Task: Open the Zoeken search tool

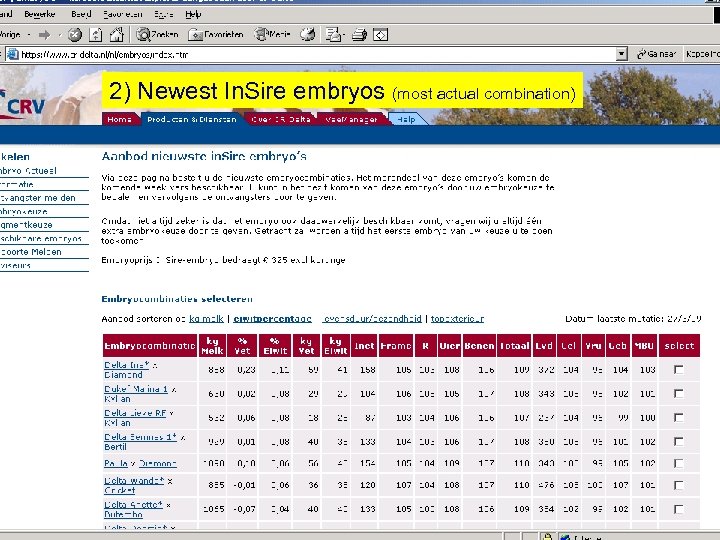Action: [x=157, y=34]
